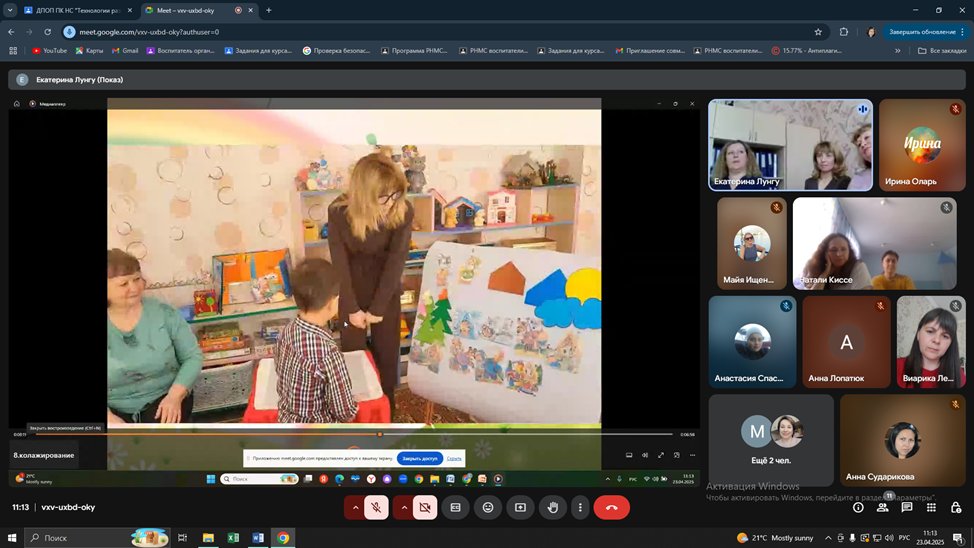
Task: Open the in-call chat panel
Action: (907, 508)
